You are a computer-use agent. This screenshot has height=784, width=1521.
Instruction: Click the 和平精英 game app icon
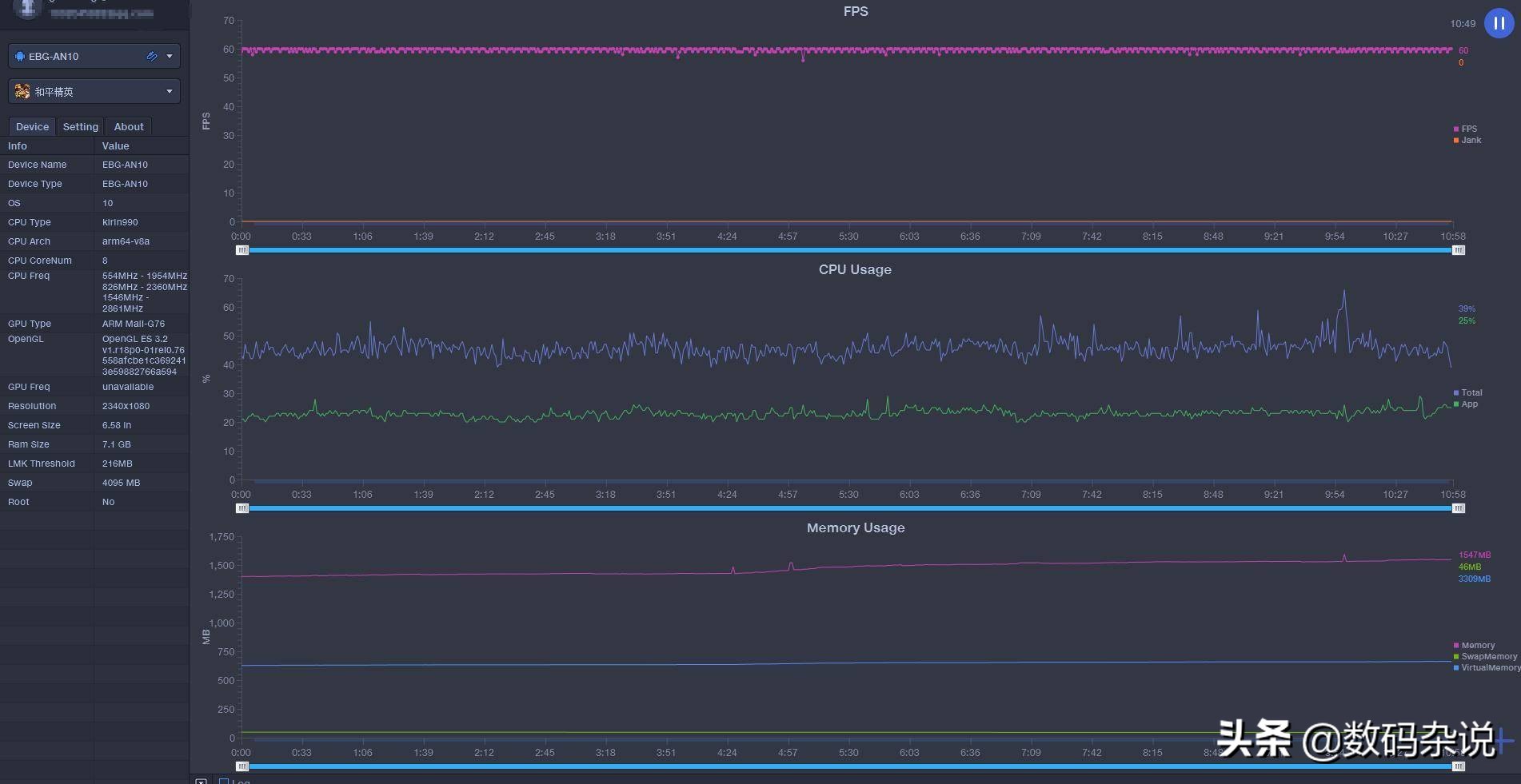(22, 92)
